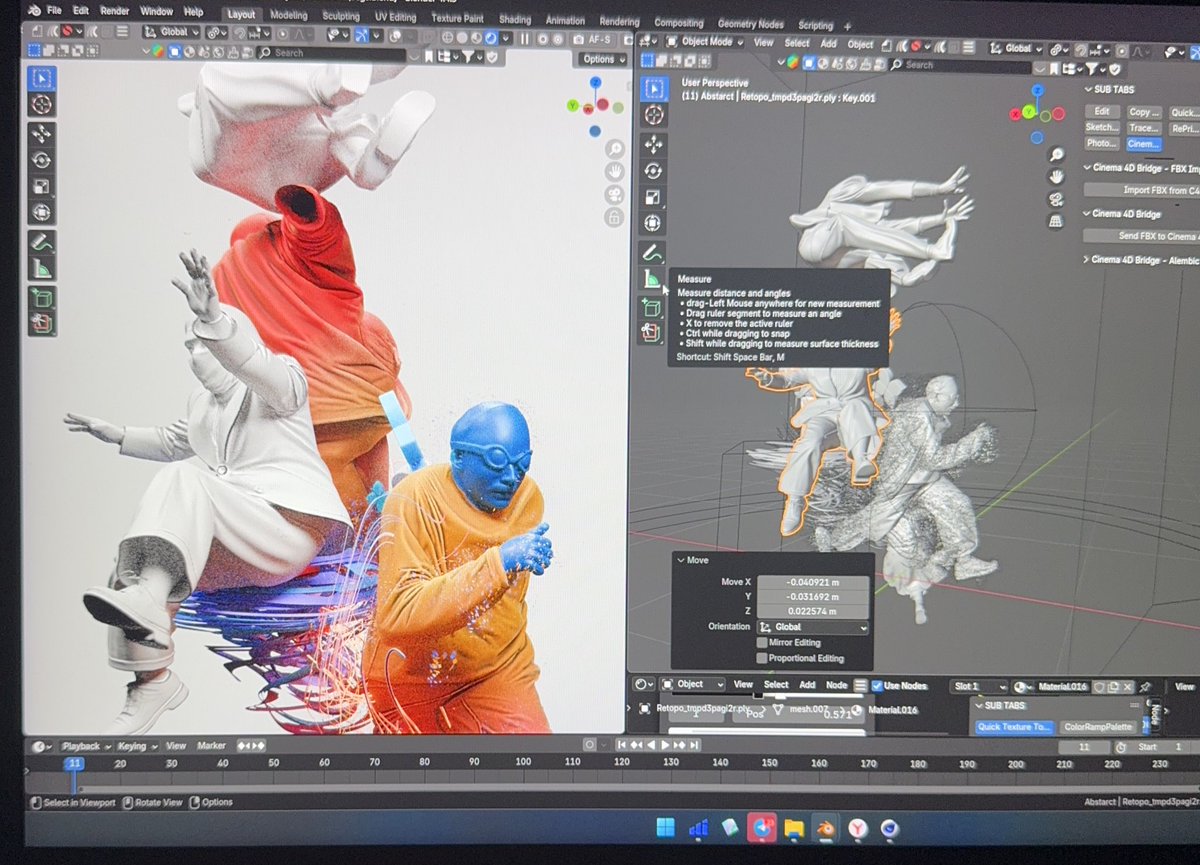Viewport: 1200px width, 865px height.
Task: Click the search field in left outliner bar
Action: tap(331, 52)
